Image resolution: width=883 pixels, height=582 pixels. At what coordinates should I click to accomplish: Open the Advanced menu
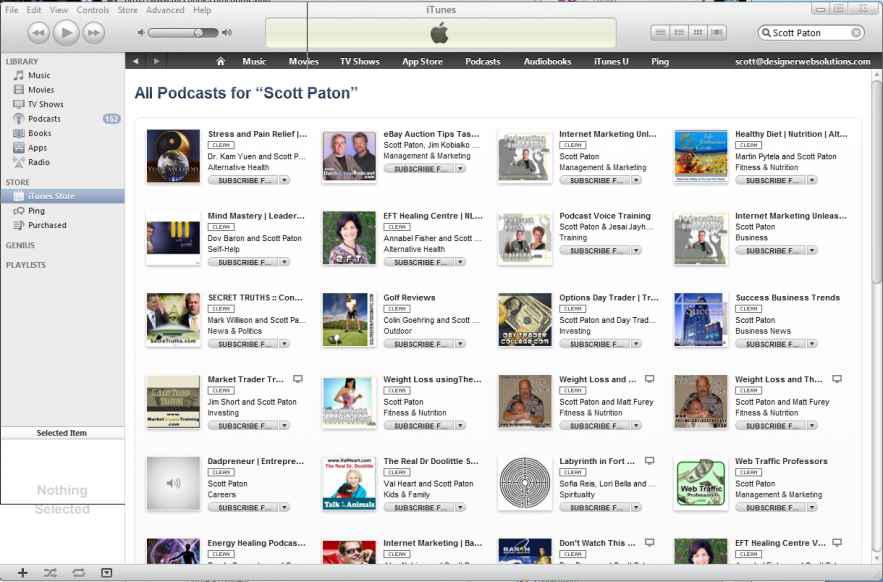click(166, 9)
